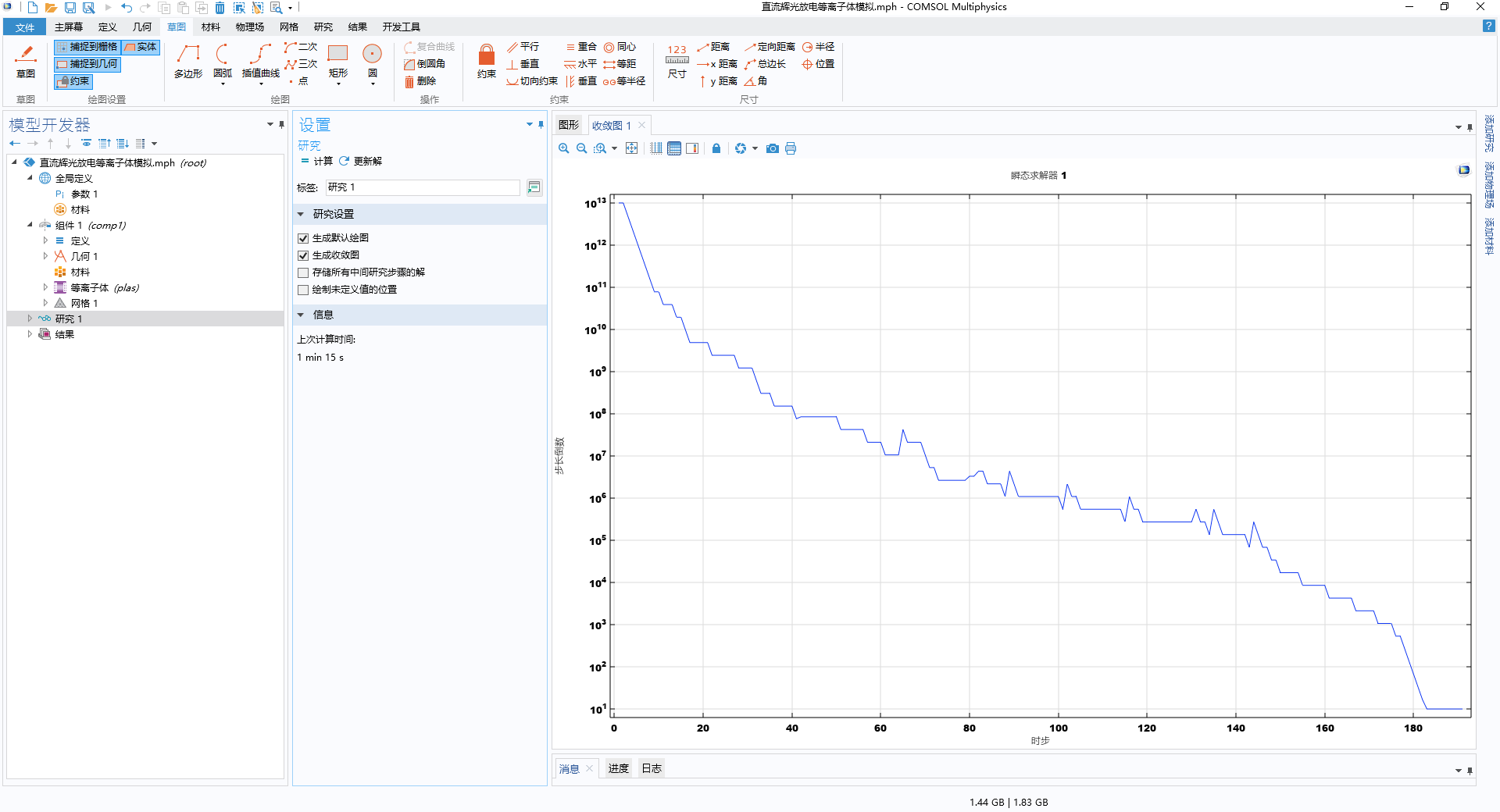Screen dimensions: 1500x812
Task: Close the Messages (消息) tab
Action: coord(590,769)
